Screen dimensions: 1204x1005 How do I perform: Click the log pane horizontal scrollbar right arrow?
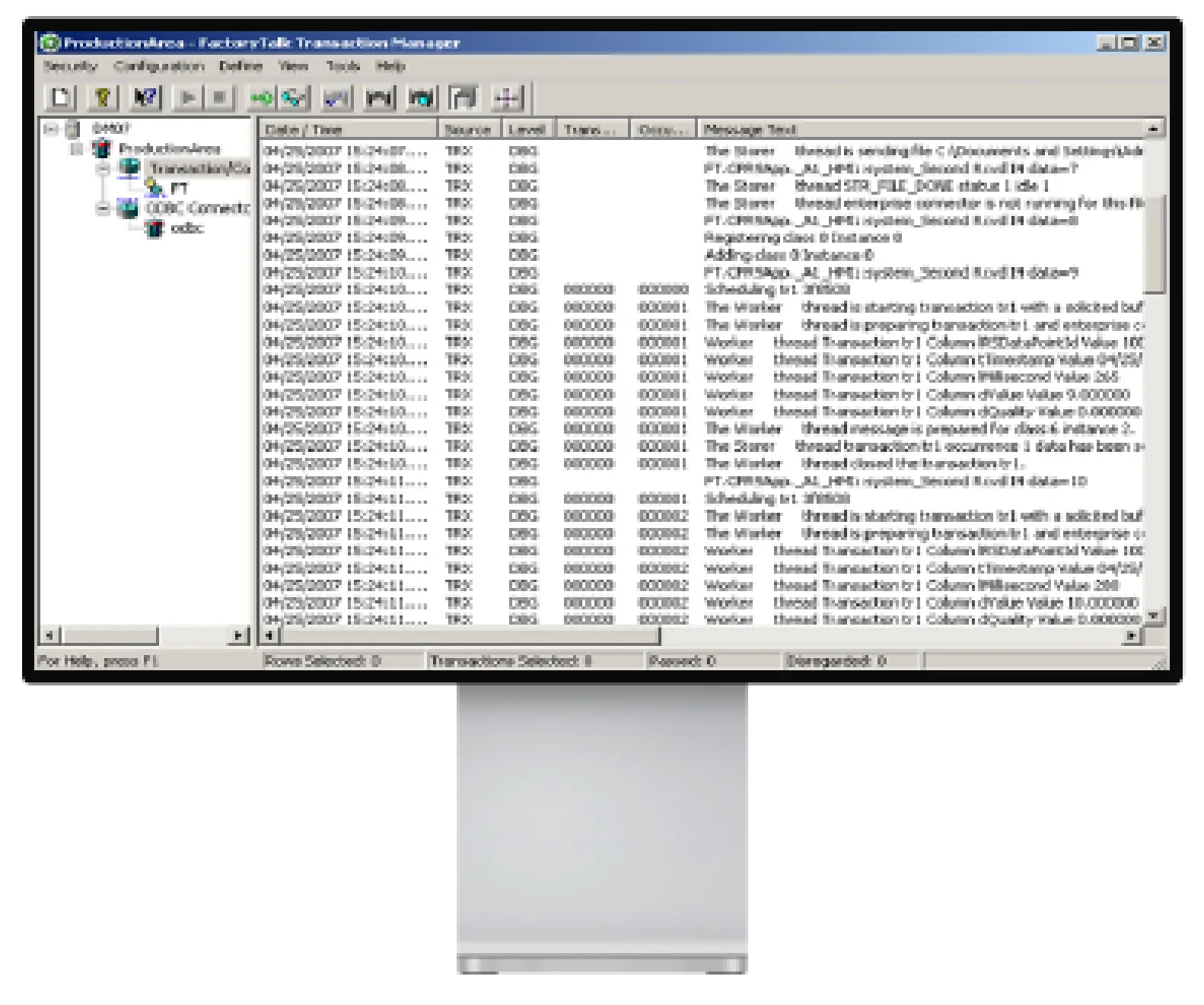(x=1133, y=634)
